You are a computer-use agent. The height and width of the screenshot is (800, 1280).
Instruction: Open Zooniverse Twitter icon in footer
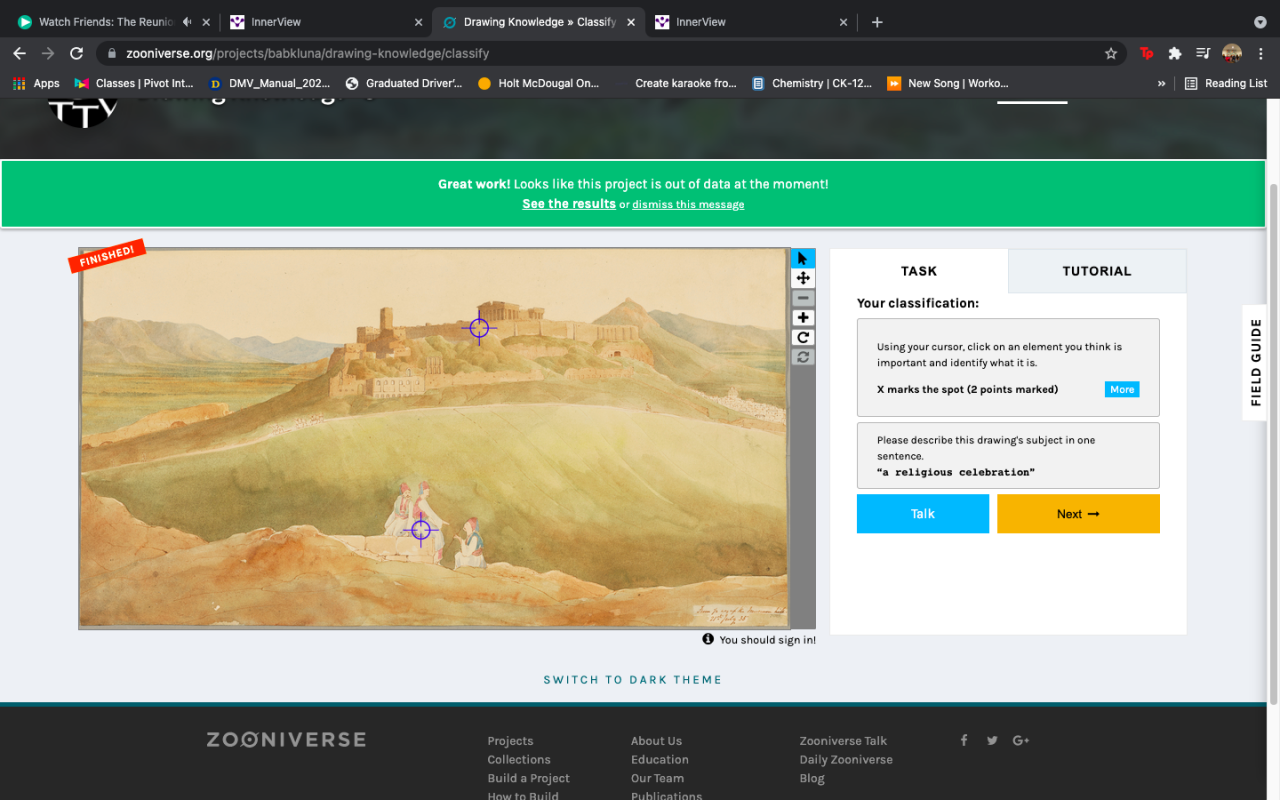click(x=992, y=740)
